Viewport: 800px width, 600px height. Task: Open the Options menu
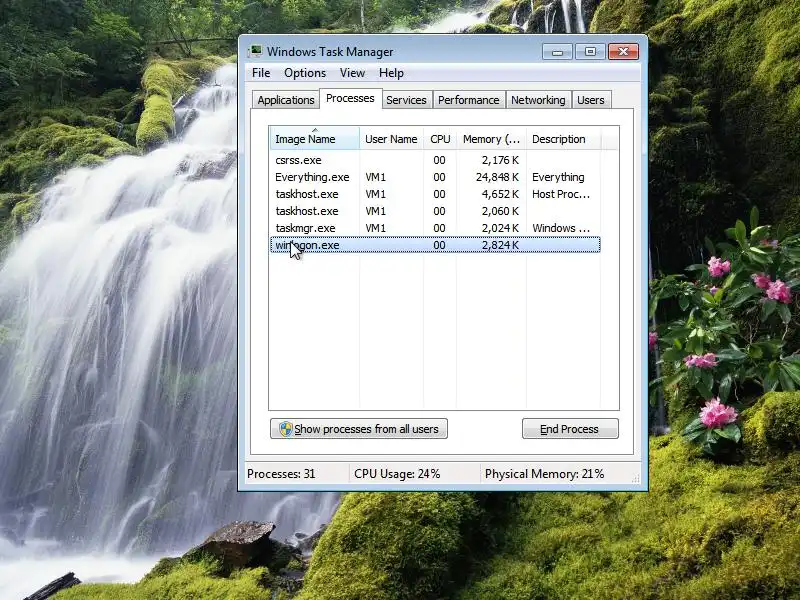[305, 73]
